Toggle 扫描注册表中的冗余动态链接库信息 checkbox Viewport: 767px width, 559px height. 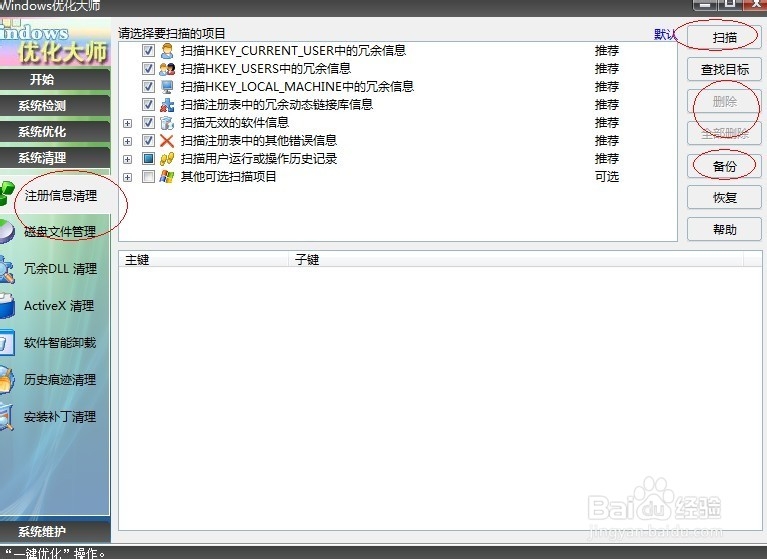(x=148, y=105)
